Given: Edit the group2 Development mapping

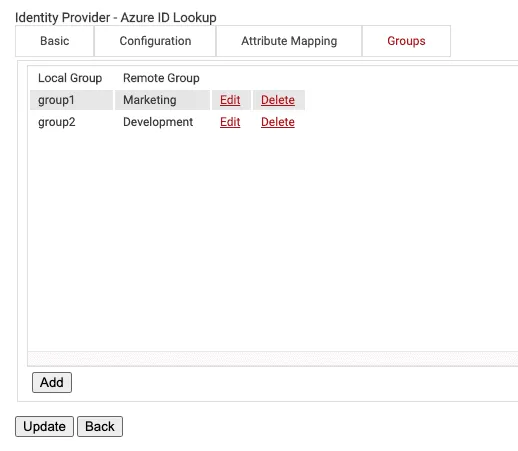Looking at the screenshot, I should tap(230, 122).
